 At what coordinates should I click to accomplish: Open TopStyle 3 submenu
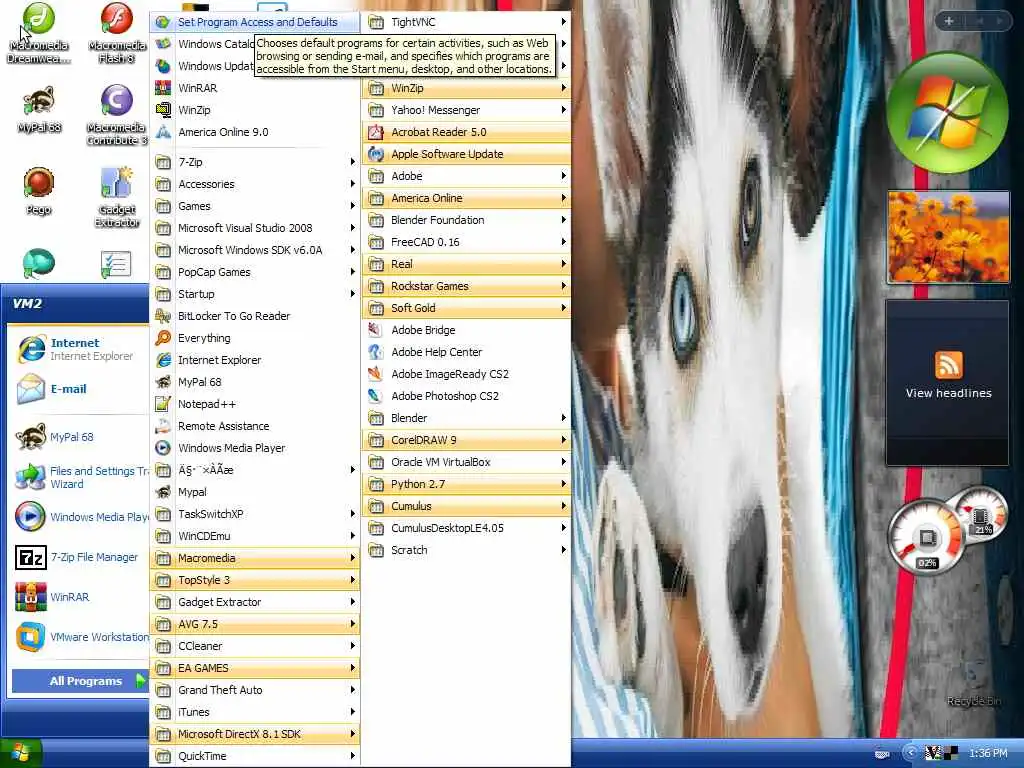click(x=255, y=580)
